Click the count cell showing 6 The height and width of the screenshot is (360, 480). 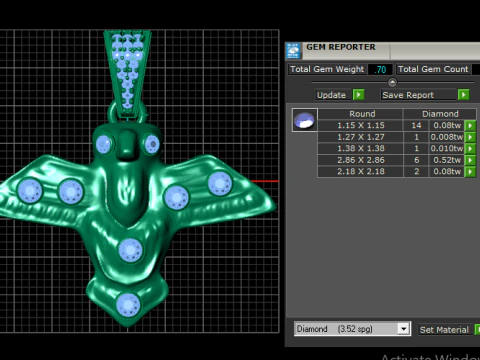pyautogui.click(x=416, y=160)
